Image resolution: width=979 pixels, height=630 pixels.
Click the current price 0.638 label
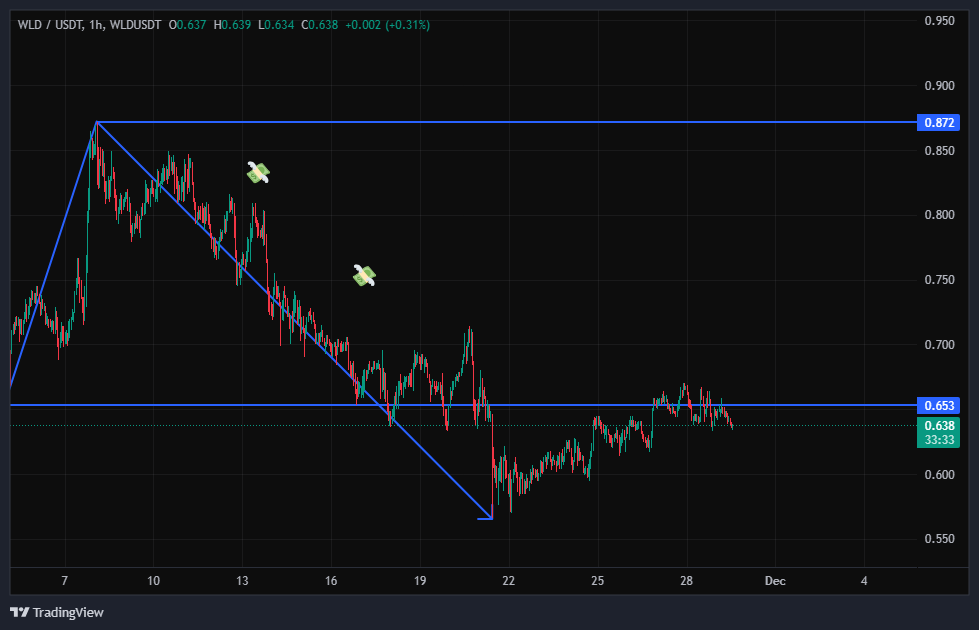click(x=937, y=425)
